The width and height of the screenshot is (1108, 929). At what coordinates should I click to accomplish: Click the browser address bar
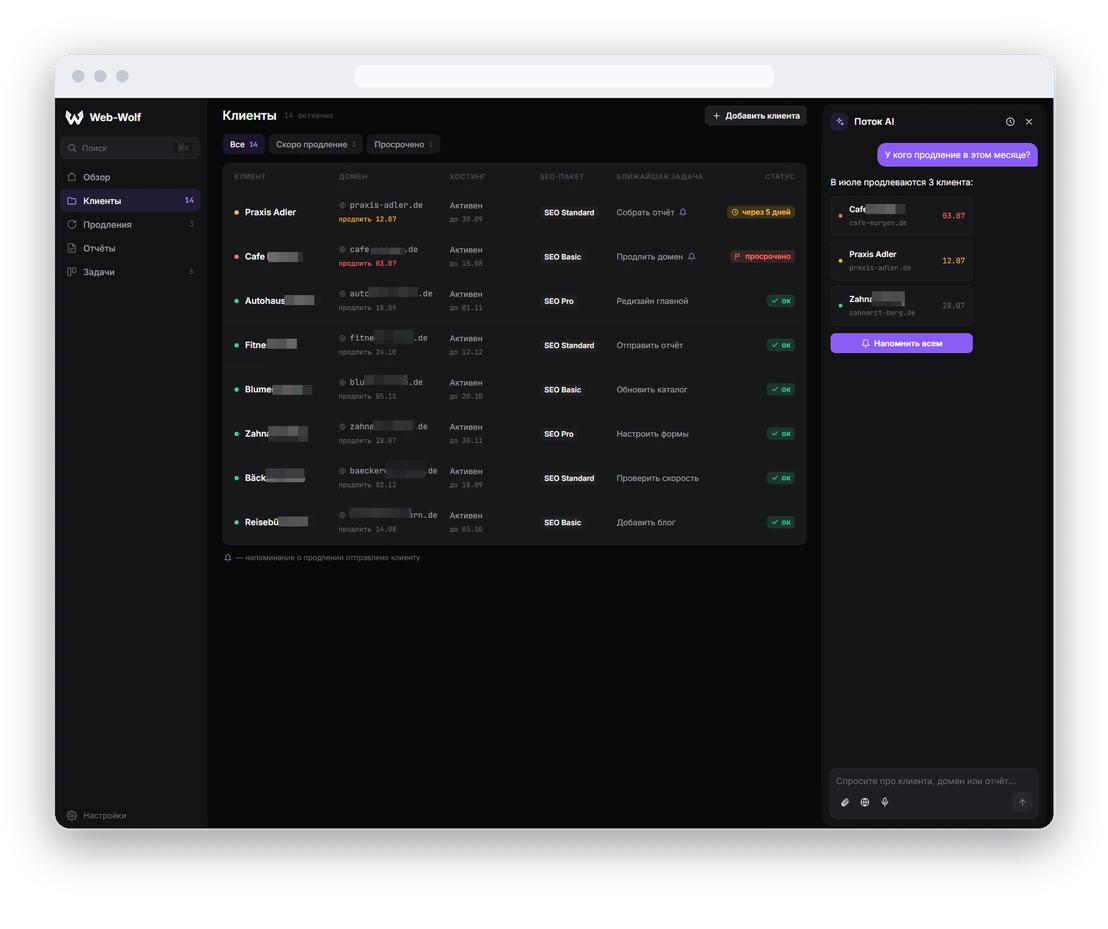click(564, 76)
